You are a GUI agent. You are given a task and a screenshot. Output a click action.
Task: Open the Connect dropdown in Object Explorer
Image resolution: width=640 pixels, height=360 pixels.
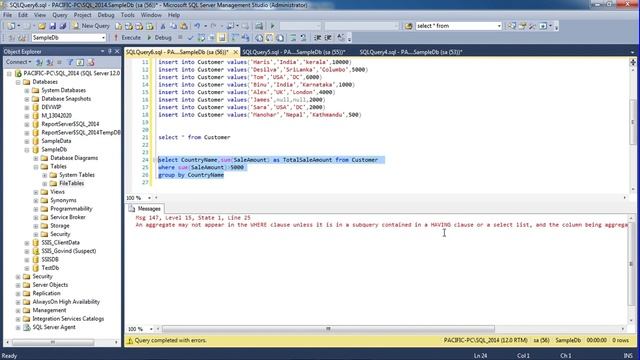pos(18,62)
